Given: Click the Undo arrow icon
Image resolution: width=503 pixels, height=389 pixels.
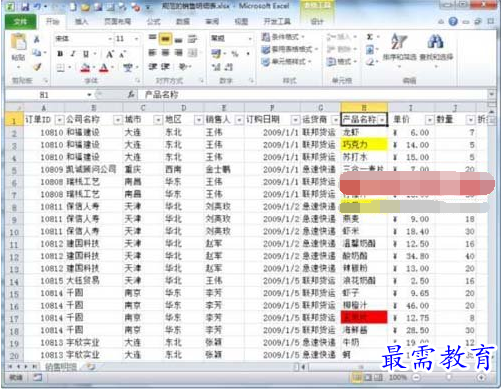Looking at the screenshot, I should (x=38, y=6).
